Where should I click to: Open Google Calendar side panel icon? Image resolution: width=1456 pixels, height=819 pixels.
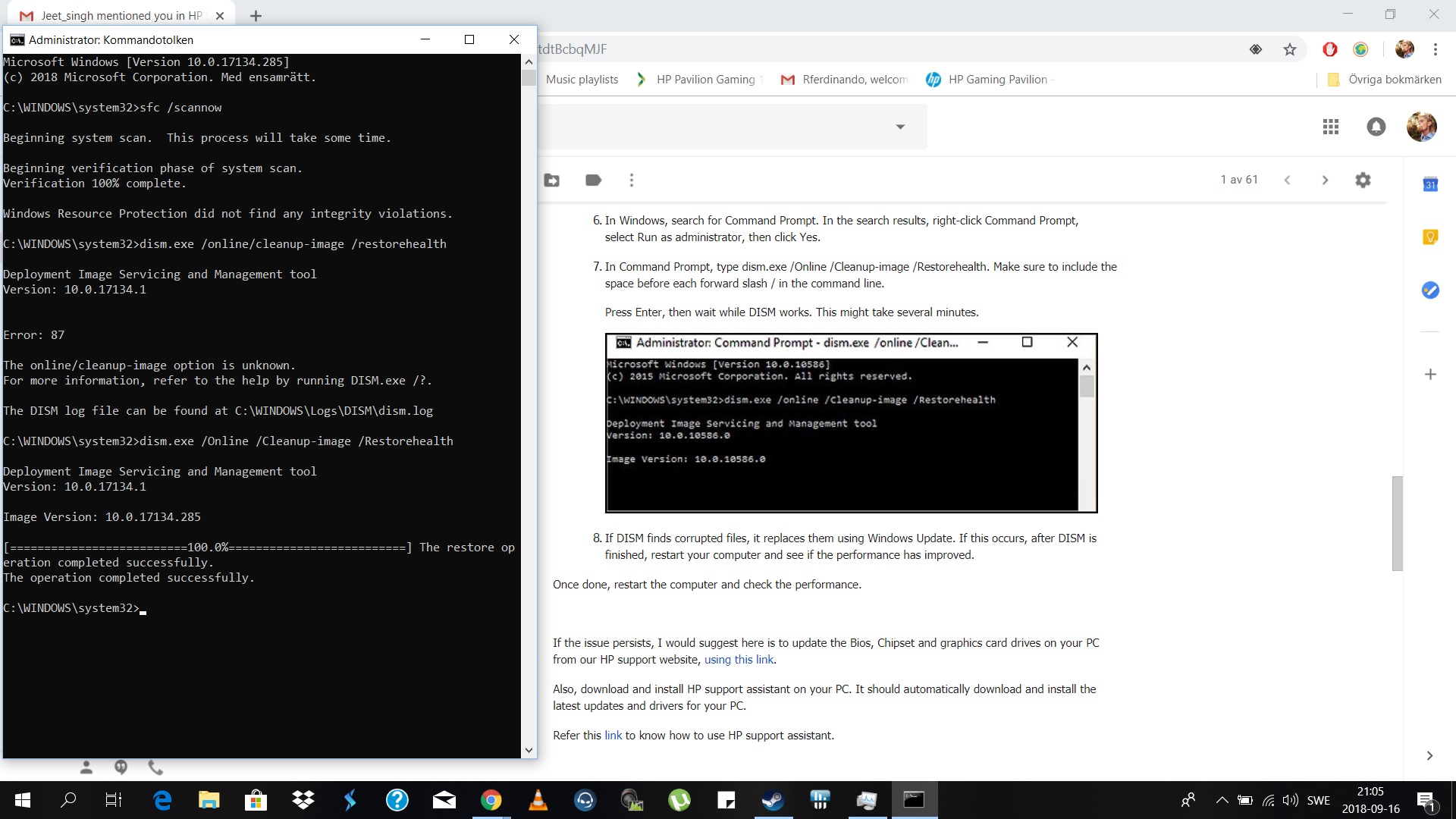(x=1430, y=184)
